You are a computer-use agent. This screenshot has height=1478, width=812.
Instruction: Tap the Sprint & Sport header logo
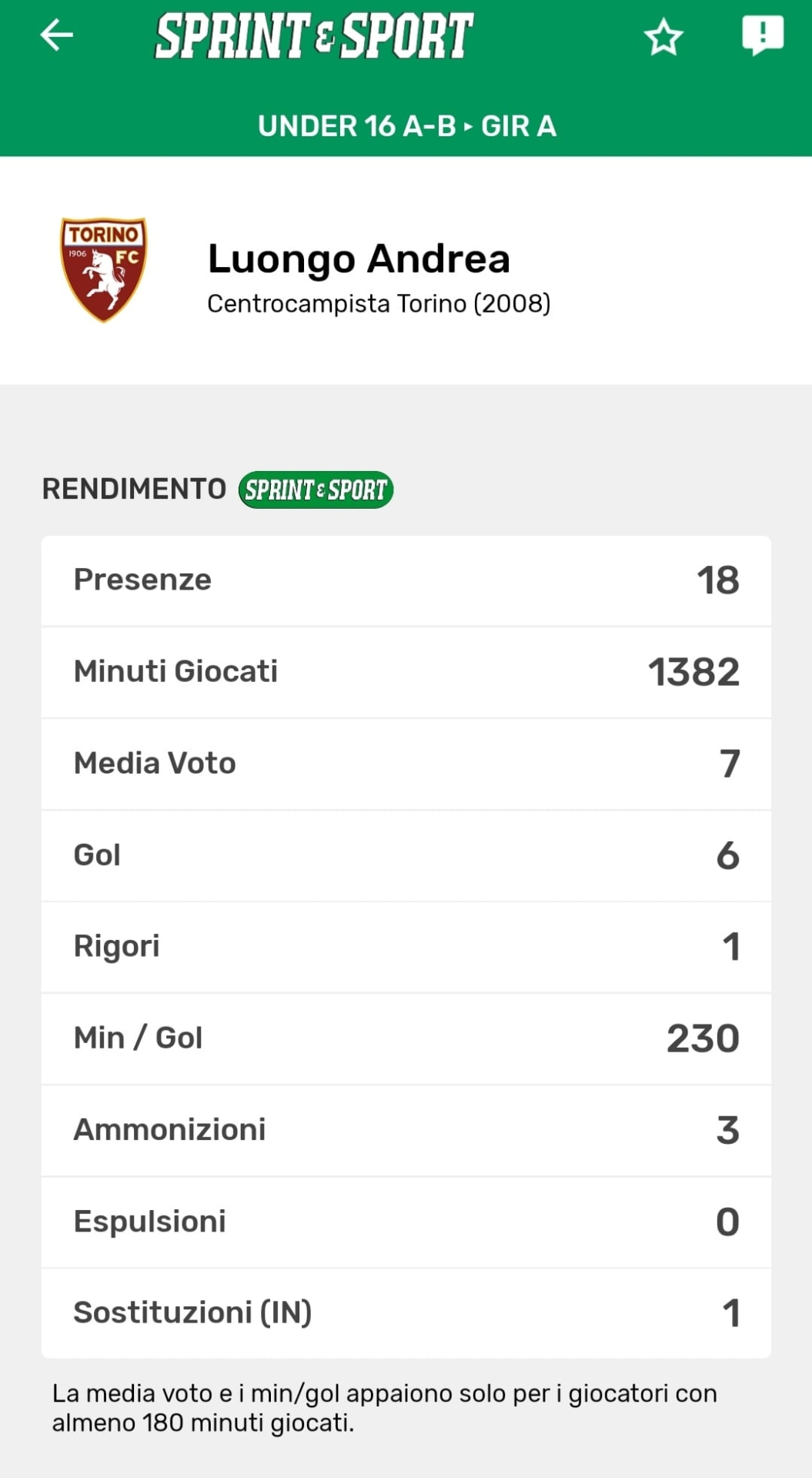tap(314, 36)
